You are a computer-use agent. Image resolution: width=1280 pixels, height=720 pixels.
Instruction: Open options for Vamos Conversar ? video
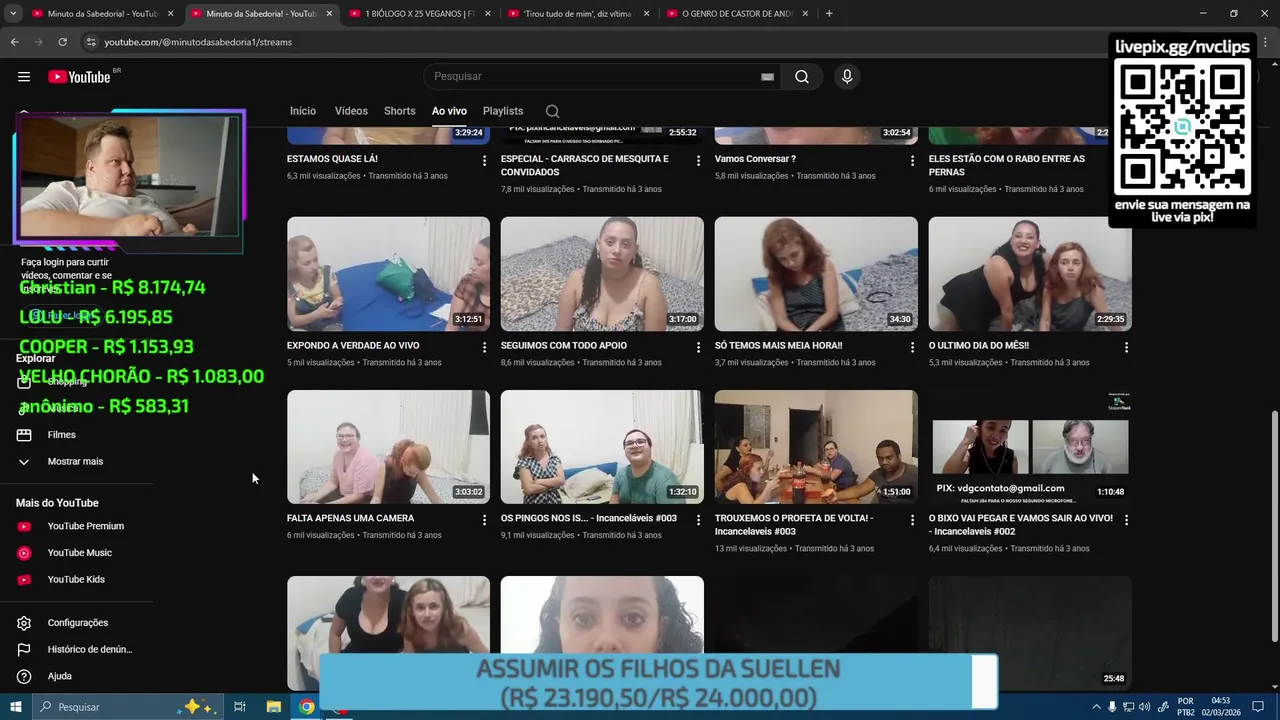(x=912, y=160)
